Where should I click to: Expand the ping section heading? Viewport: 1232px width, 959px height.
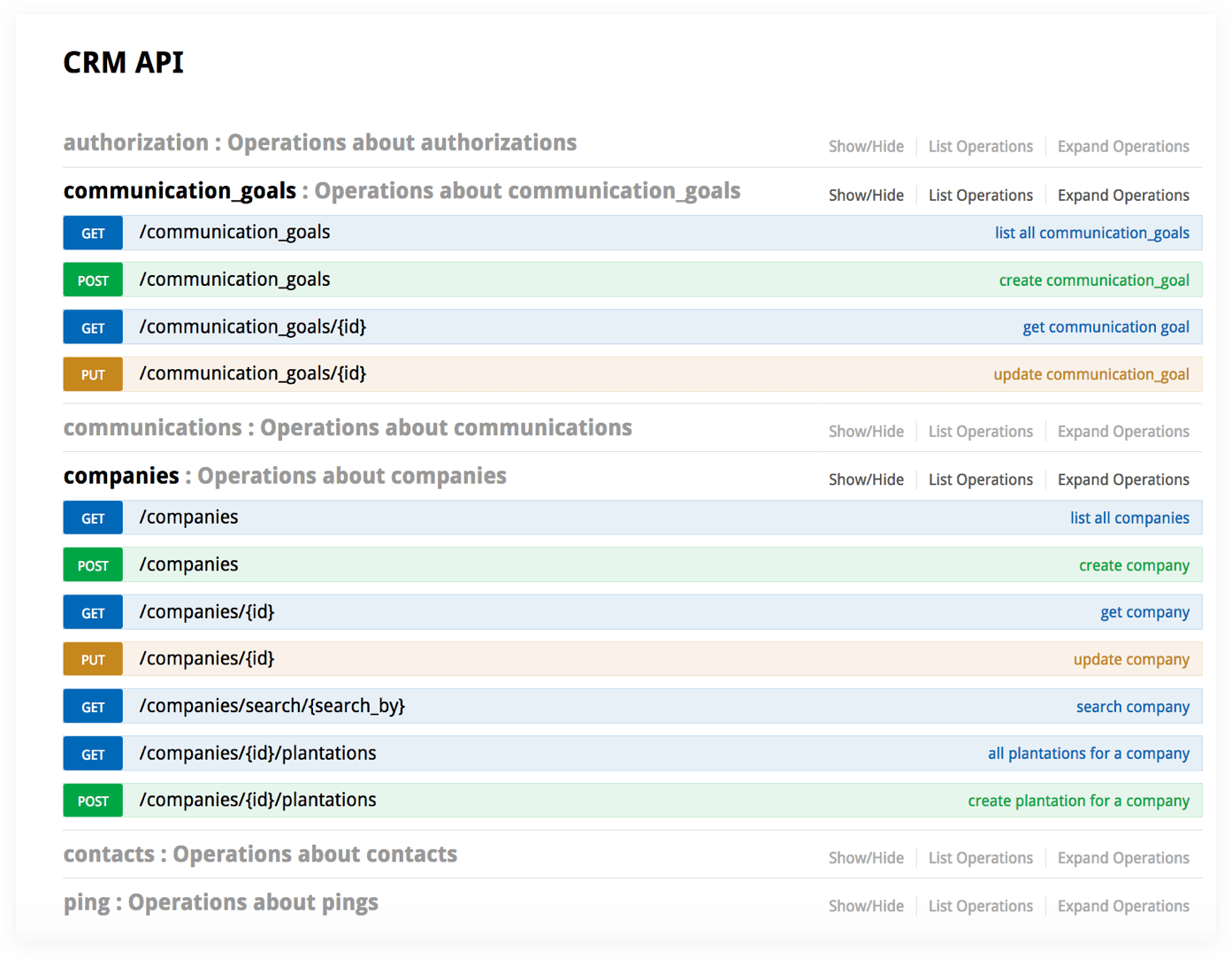tap(221, 903)
